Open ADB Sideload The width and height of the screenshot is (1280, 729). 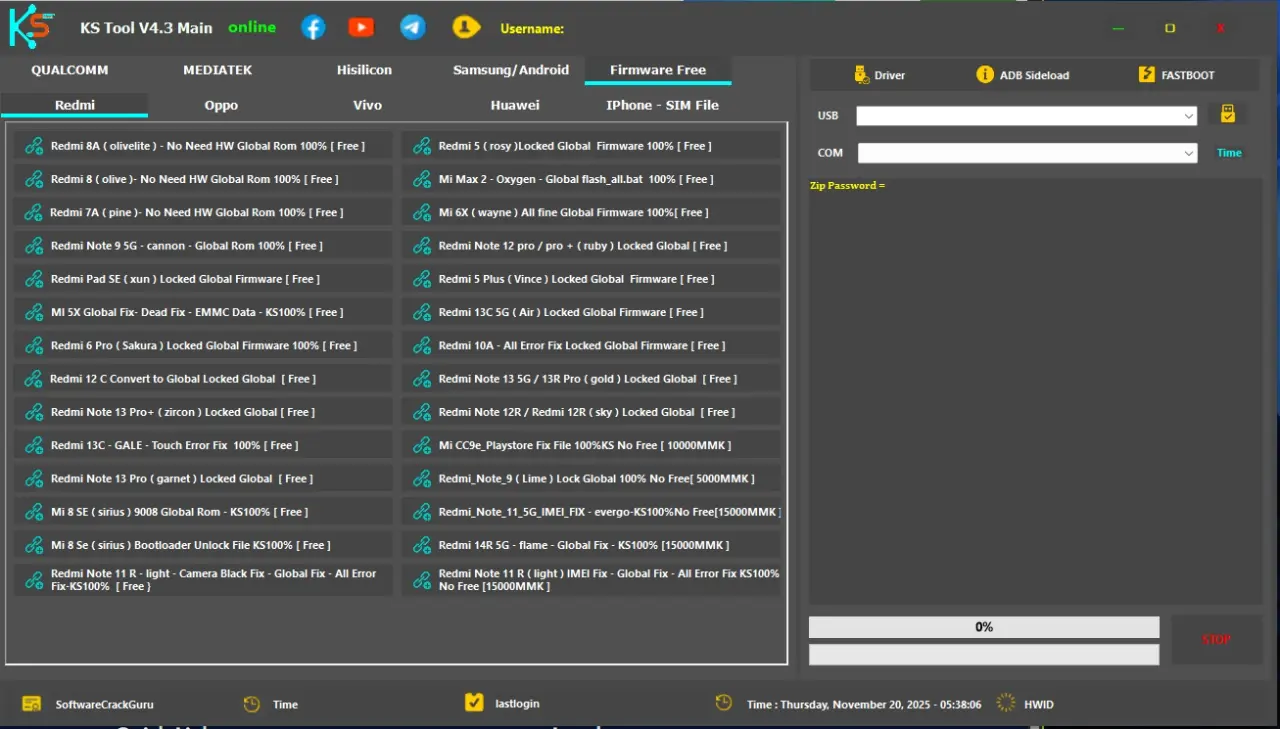[1022, 75]
